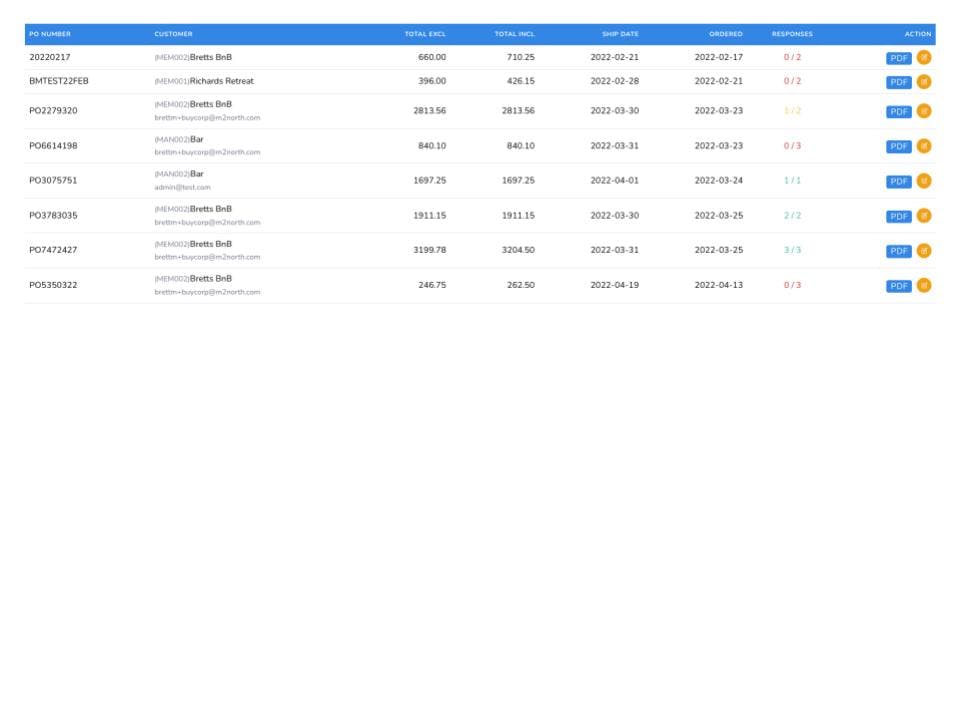Viewport: 960px width, 720px height.
Task: Click orange circle icon in PO7472427 row
Action: click(x=924, y=250)
